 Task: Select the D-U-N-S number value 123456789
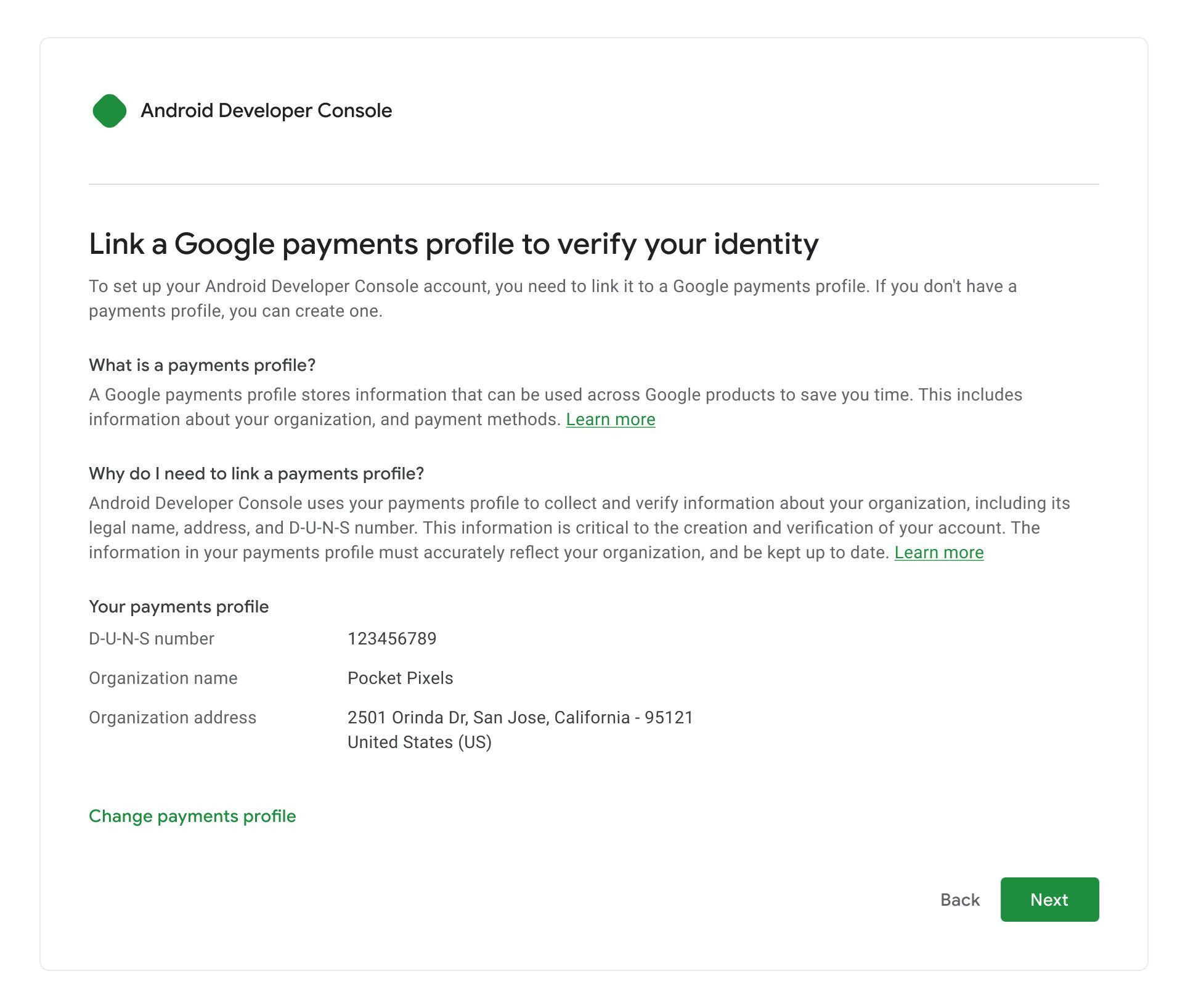tap(392, 638)
